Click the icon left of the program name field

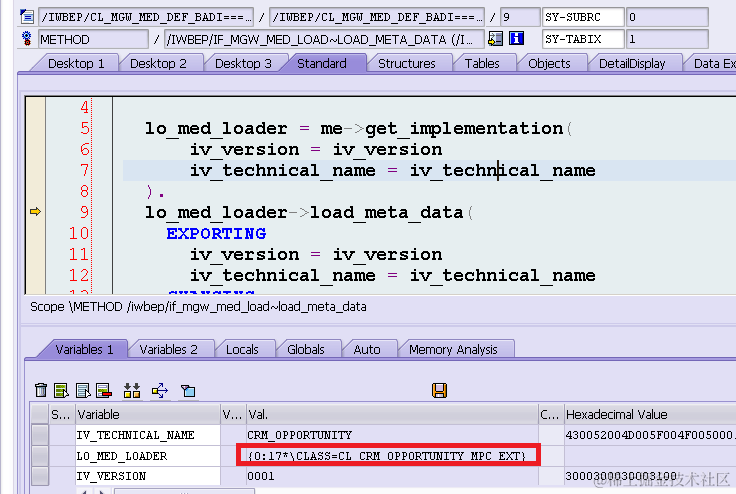[27, 17]
